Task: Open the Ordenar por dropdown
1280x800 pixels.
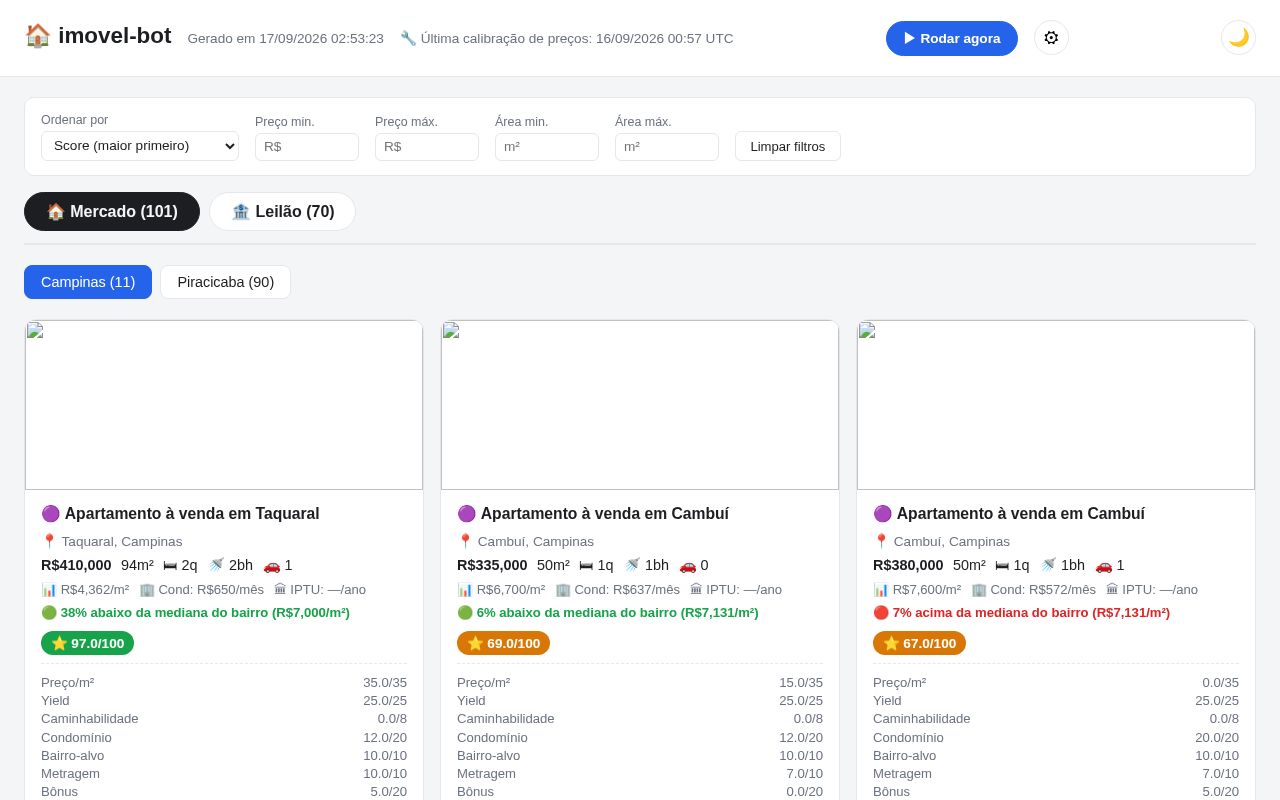Action: point(140,146)
